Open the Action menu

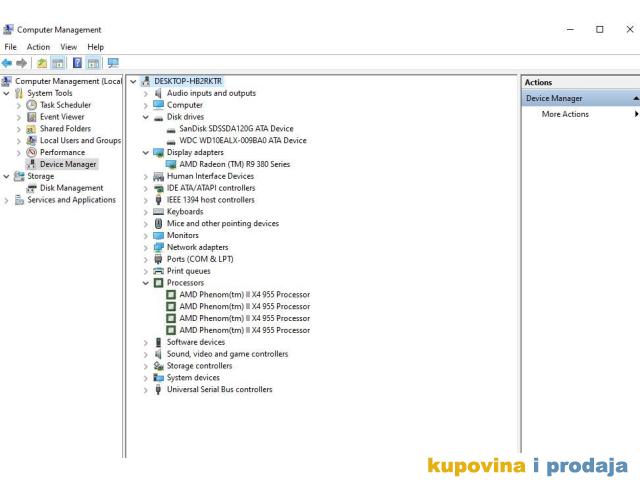click(x=38, y=47)
